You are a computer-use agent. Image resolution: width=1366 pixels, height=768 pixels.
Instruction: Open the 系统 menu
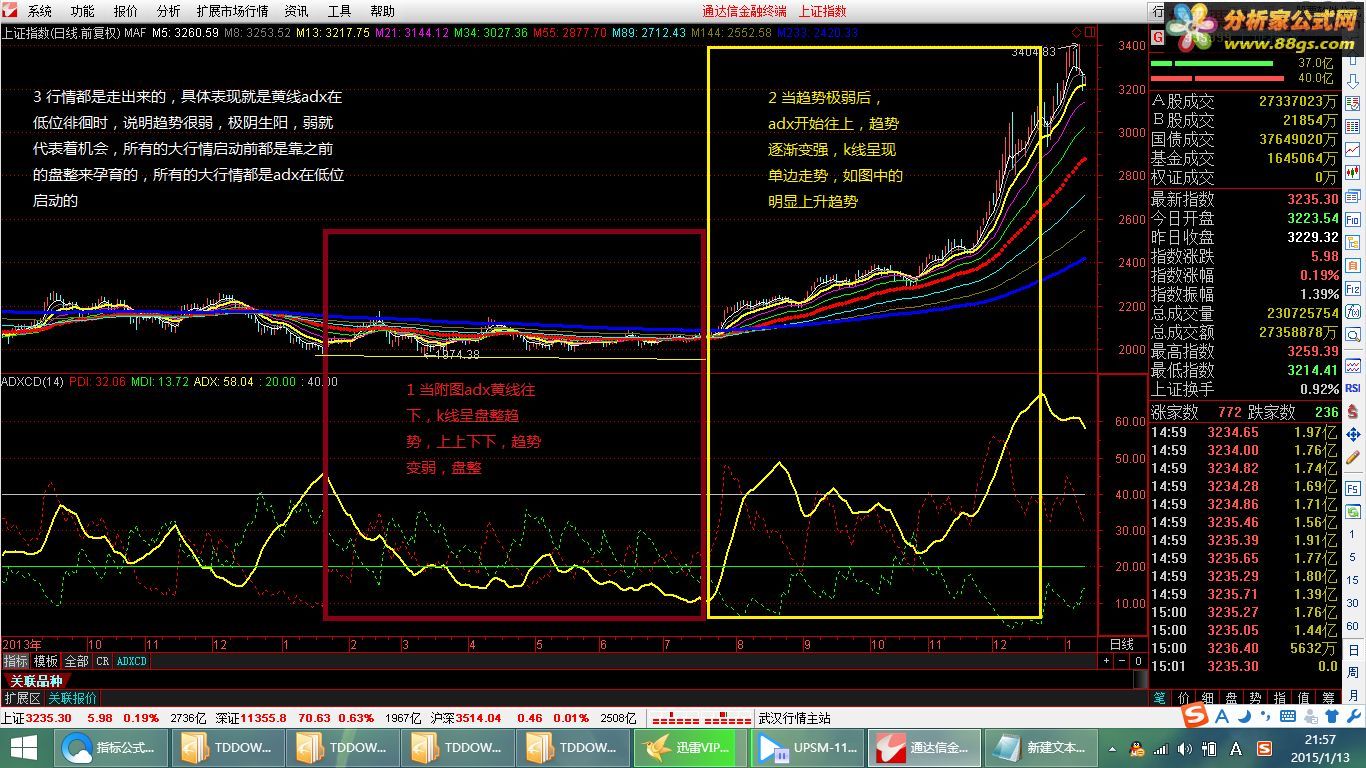(40, 11)
